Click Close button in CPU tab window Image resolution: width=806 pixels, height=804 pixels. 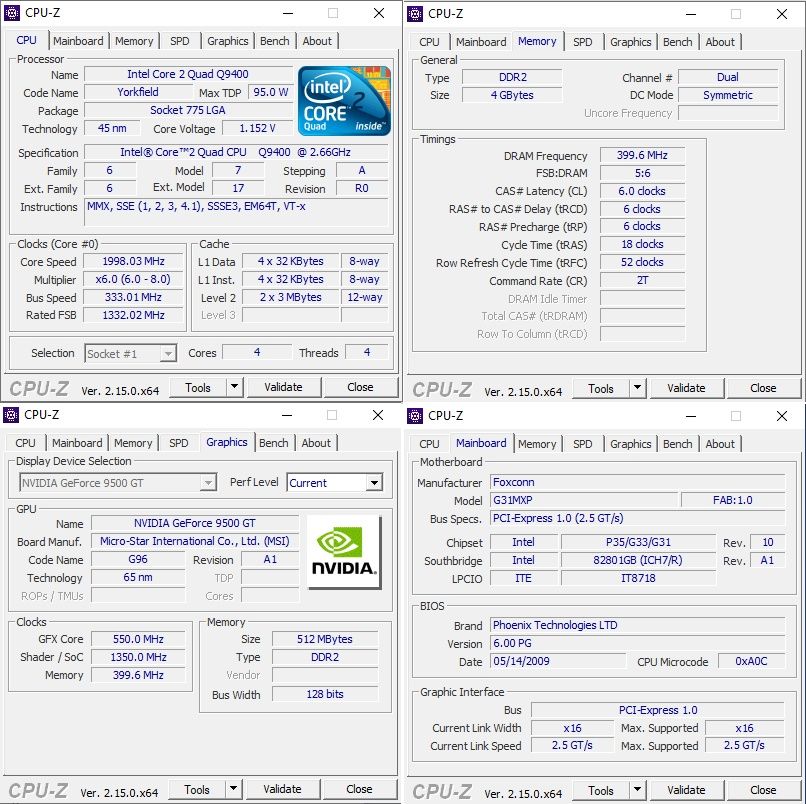tap(360, 387)
